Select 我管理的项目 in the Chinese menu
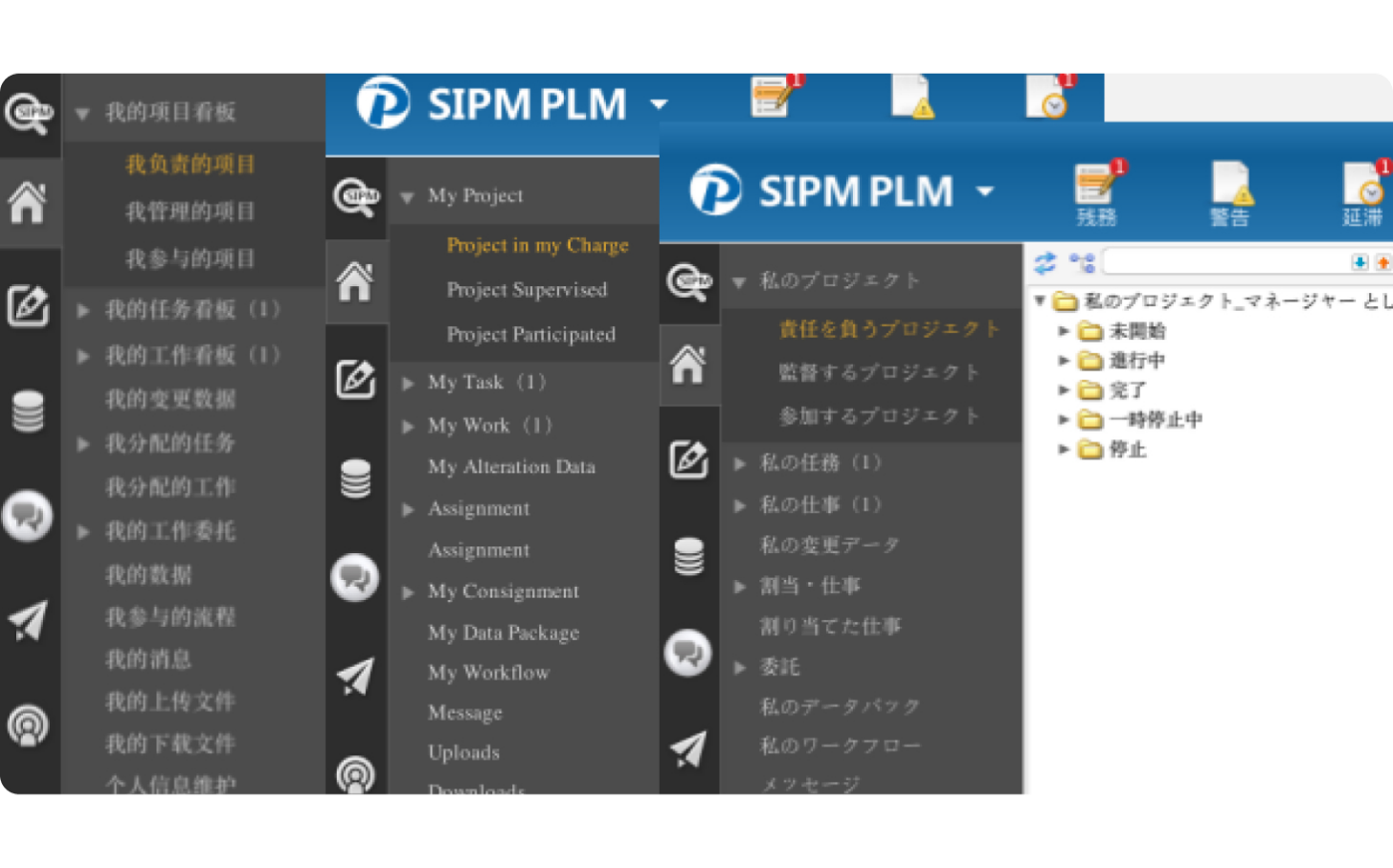This screenshot has width=1393, height=868. click(191, 211)
